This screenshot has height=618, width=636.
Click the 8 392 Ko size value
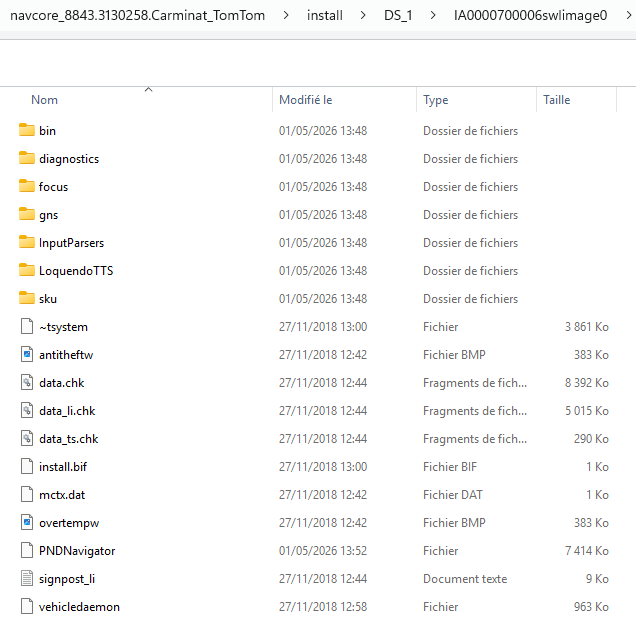tap(587, 383)
